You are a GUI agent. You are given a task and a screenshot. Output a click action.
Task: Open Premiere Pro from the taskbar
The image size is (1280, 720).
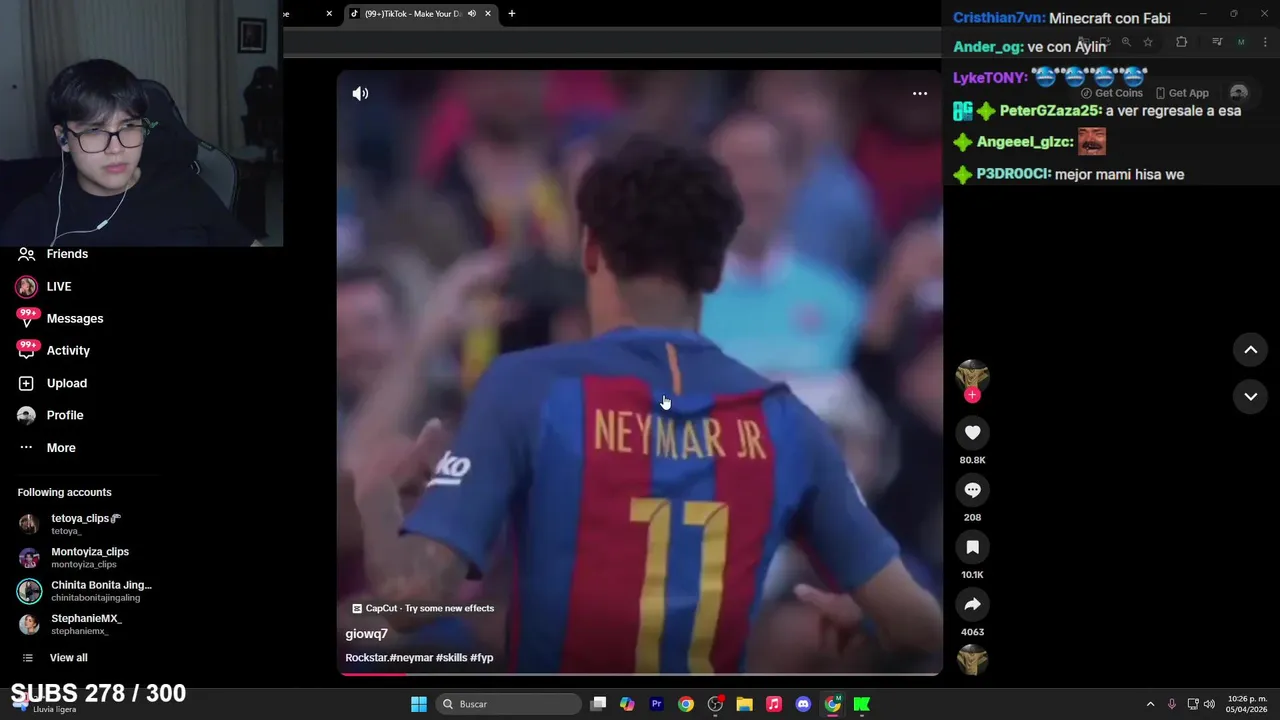(657, 704)
